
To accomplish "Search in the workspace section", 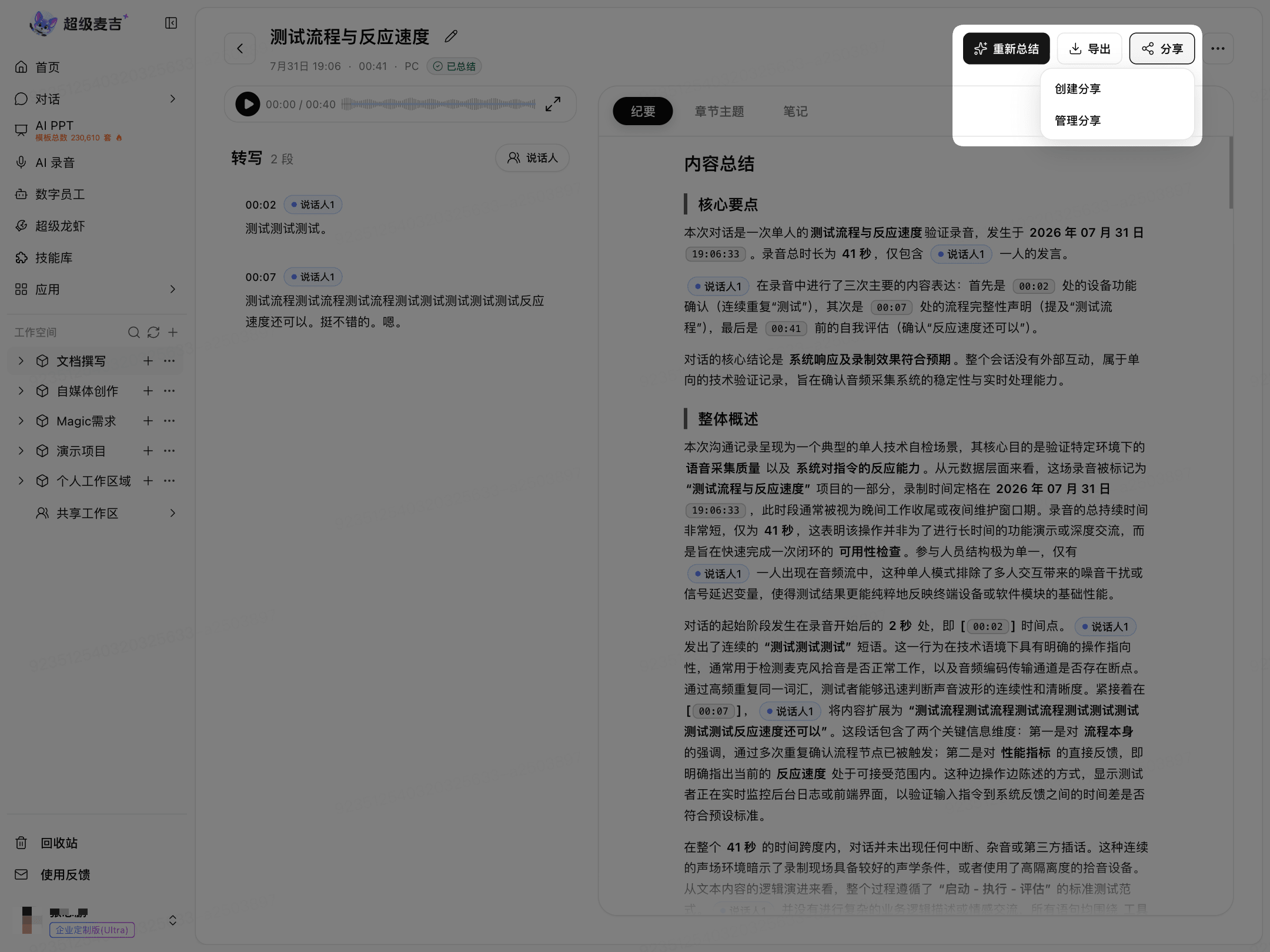I will click(x=134, y=333).
